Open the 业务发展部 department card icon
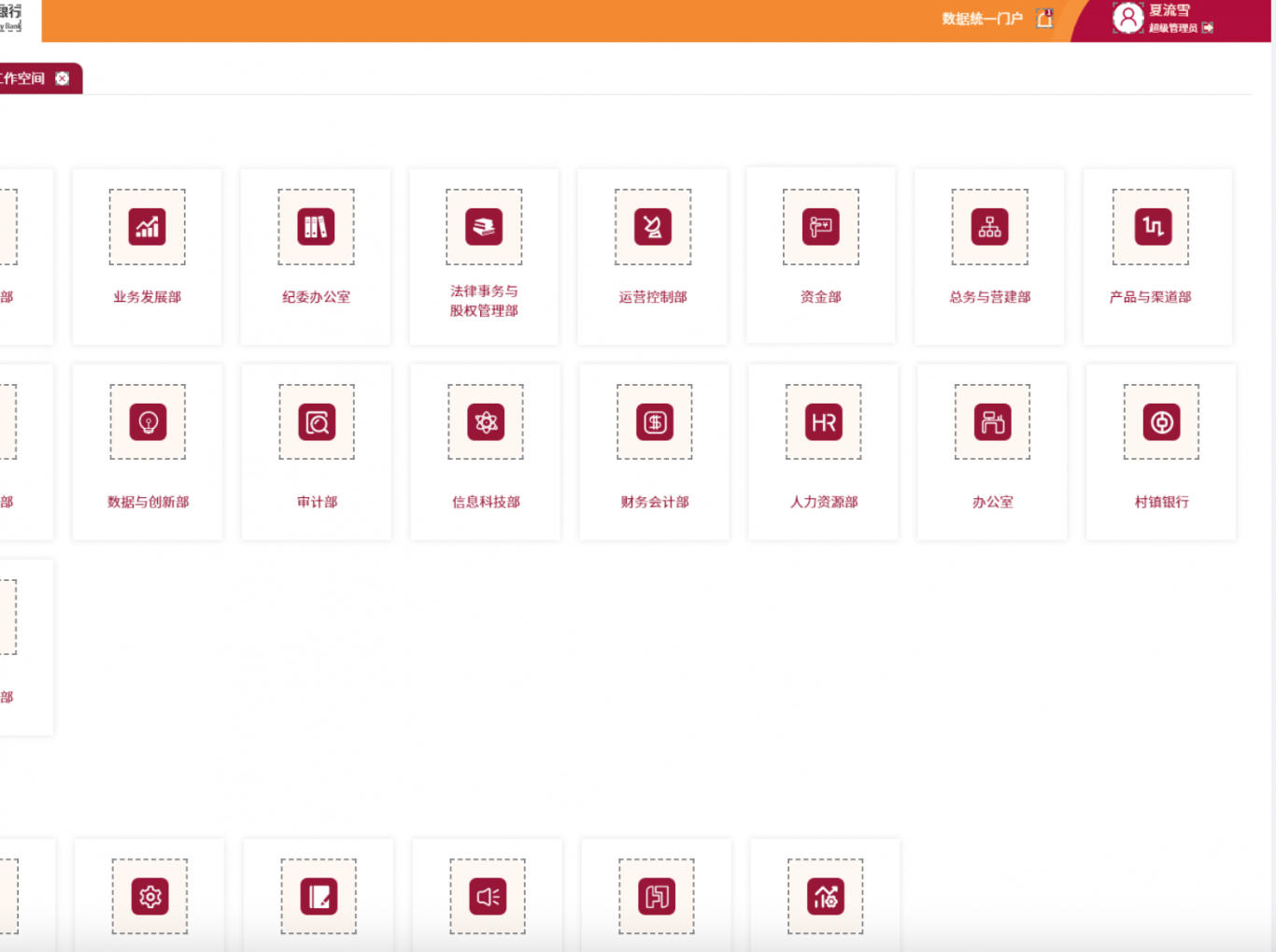Image resolution: width=1276 pixels, height=952 pixels. [x=147, y=227]
